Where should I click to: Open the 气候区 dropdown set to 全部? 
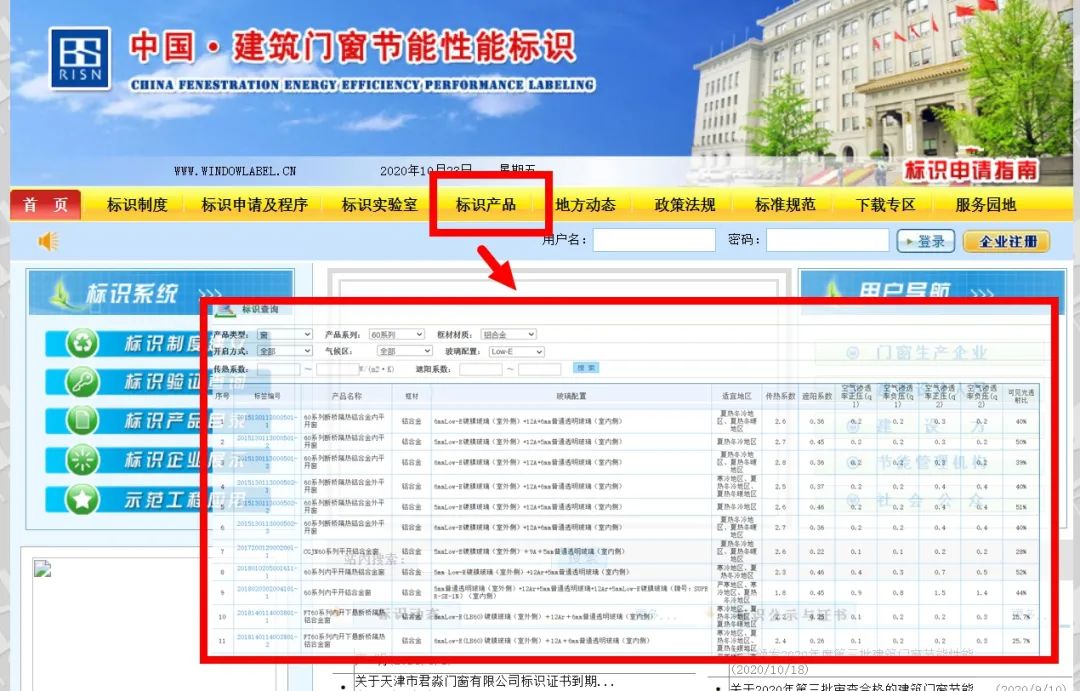pos(403,351)
